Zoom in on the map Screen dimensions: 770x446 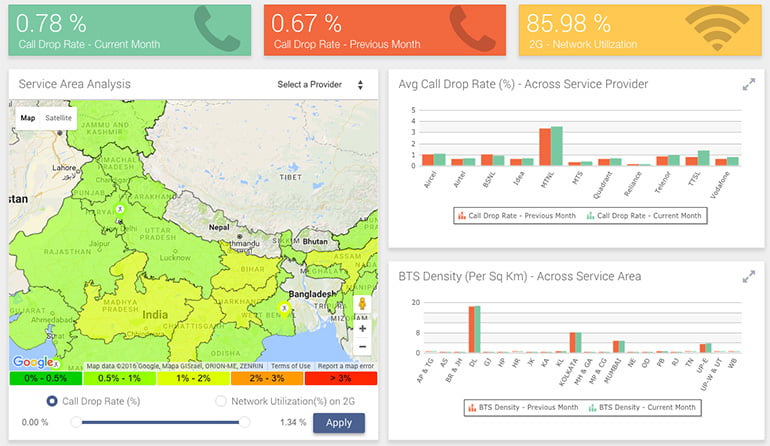[362, 329]
